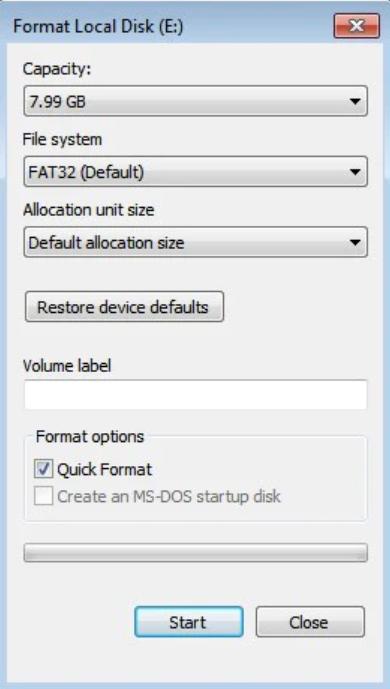Select the 7.99 GB capacity combo box

195,102
